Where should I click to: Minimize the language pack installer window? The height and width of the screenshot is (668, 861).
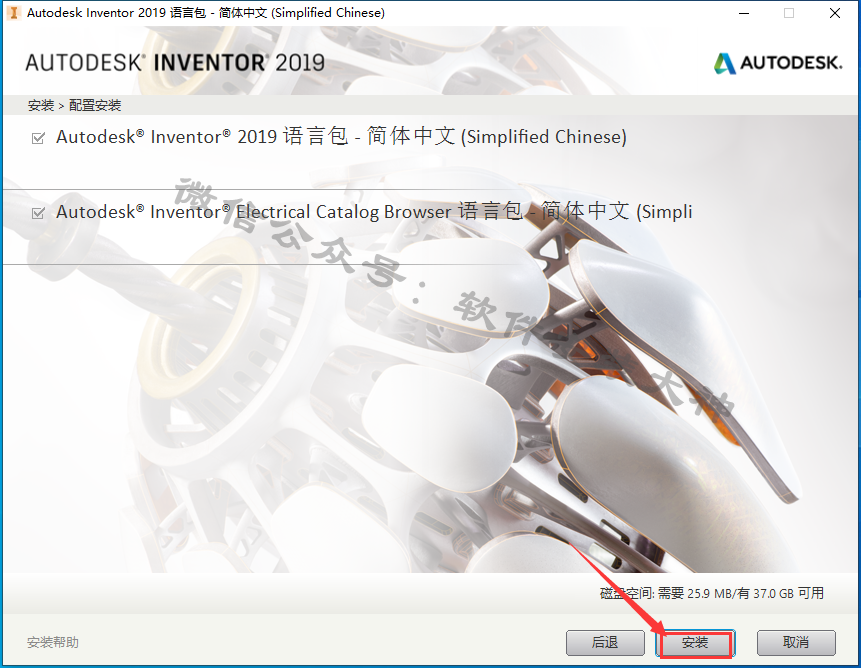[744, 13]
